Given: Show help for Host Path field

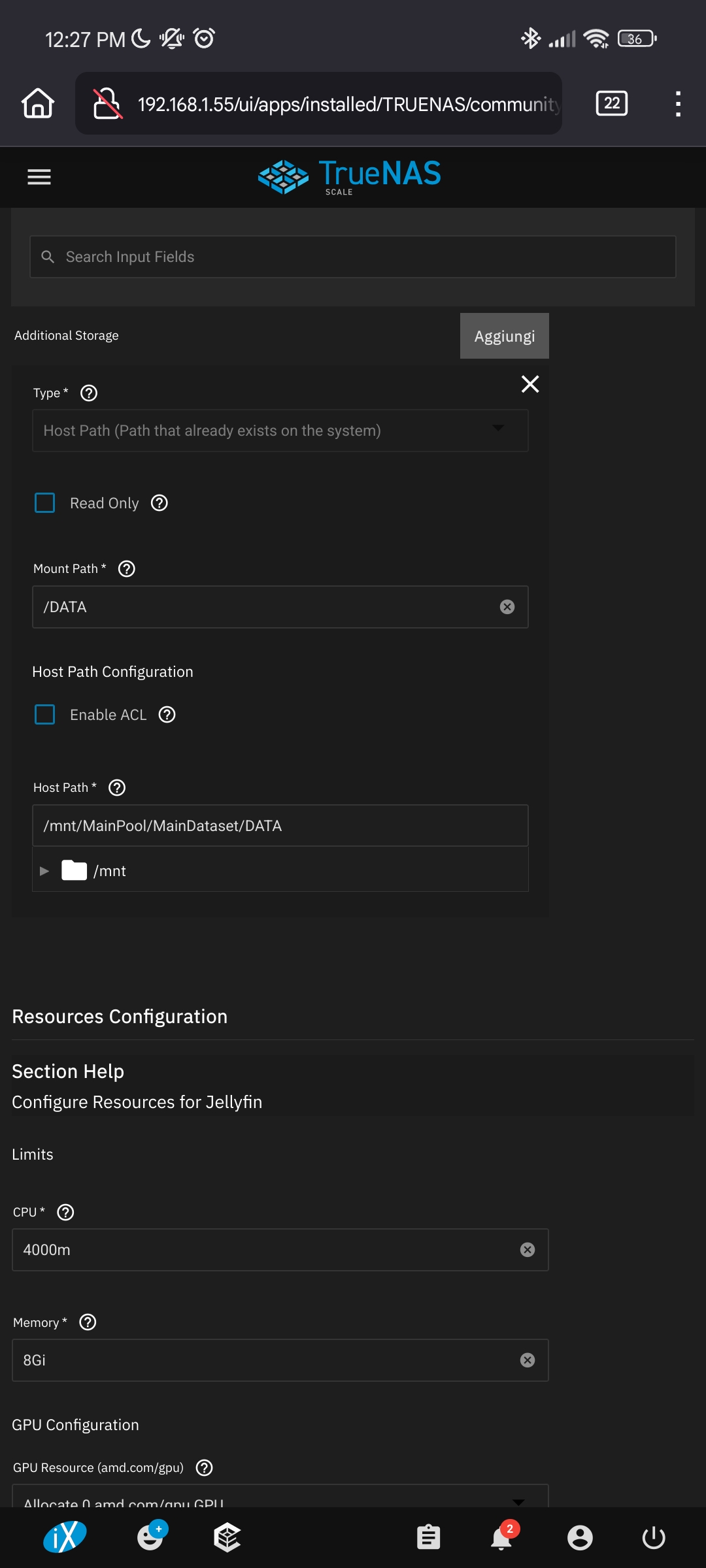Looking at the screenshot, I should pos(117,788).
